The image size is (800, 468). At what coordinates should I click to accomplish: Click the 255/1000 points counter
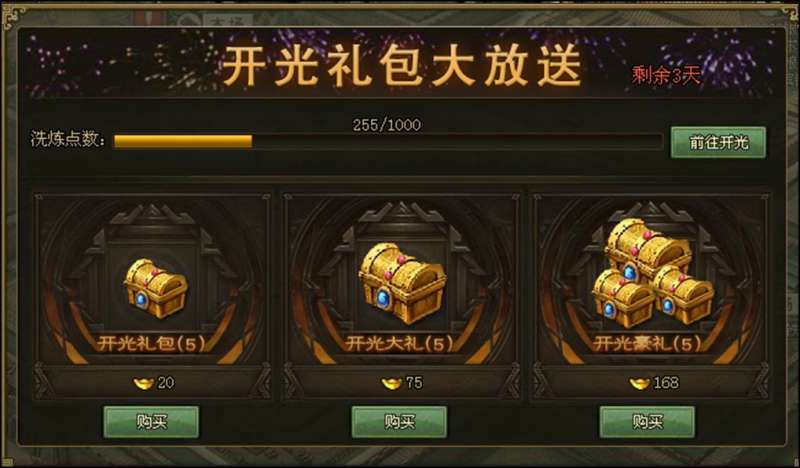coord(387,125)
